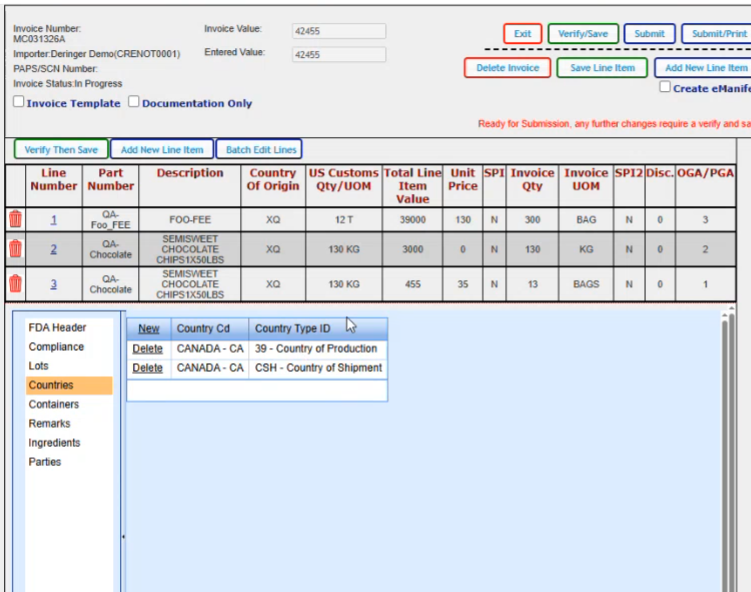The width and height of the screenshot is (751, 592).
Task: Toggle the Create eManifest checkbox
Action: (x=665, y=88)
